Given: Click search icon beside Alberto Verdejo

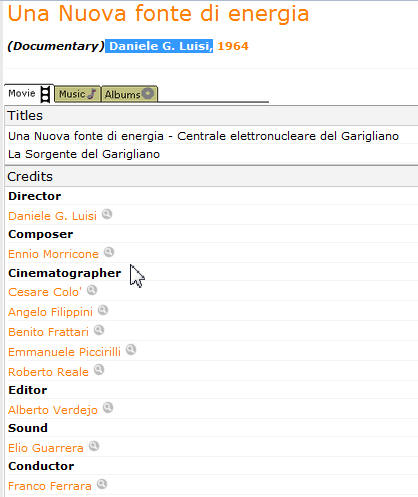Looking at the screenshot, I should (108, 408).
